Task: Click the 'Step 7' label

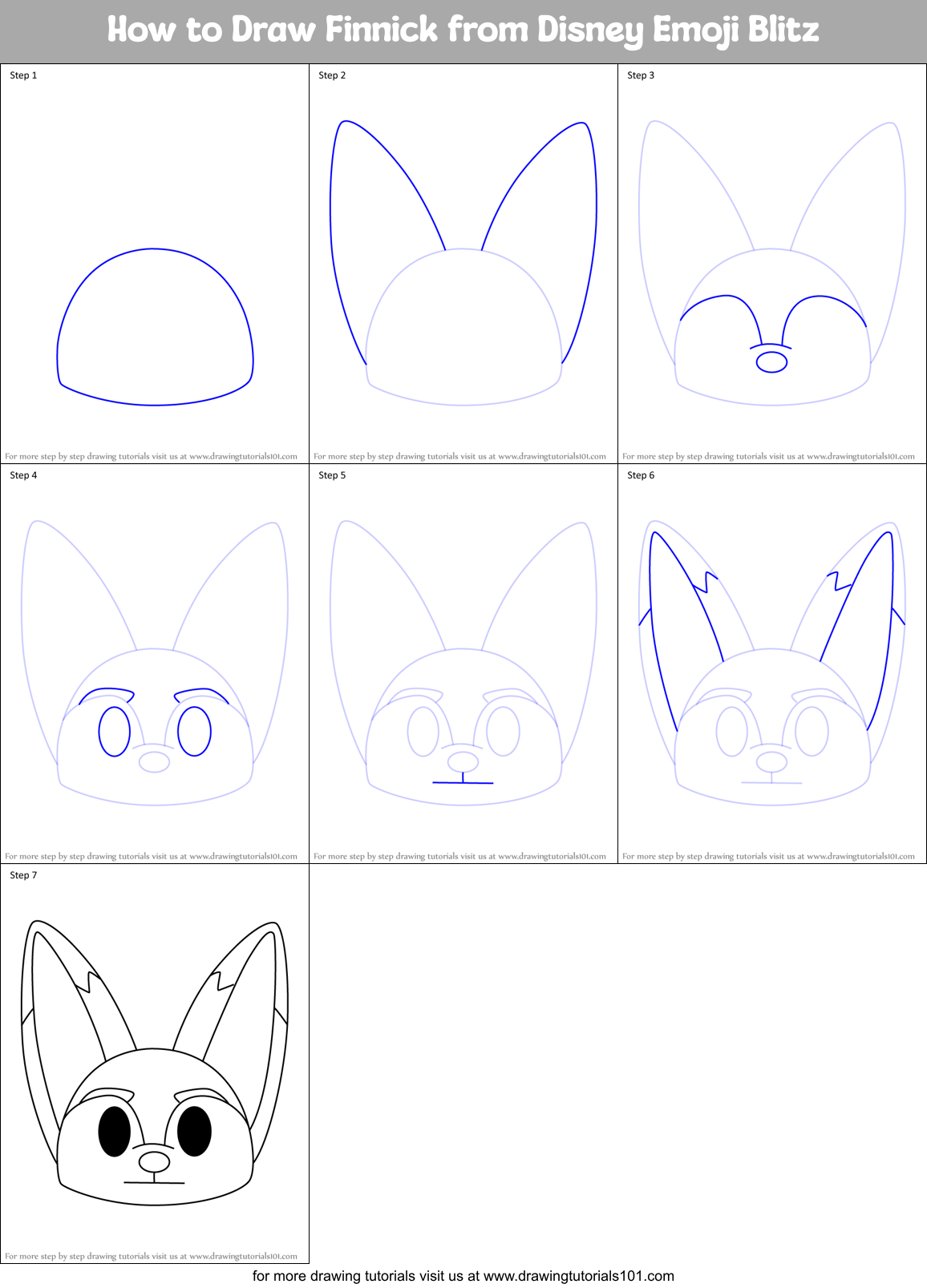Action: pos(23,875)
